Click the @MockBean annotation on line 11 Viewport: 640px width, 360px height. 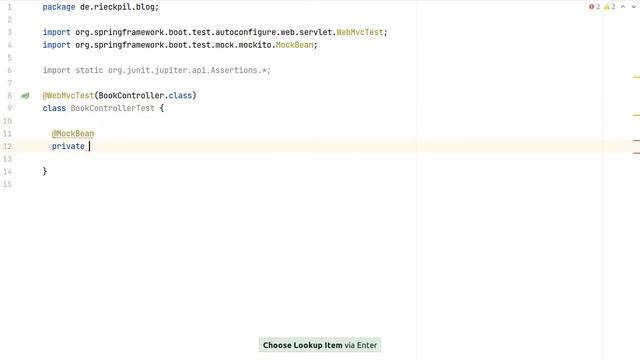click(x=73, y=133)
